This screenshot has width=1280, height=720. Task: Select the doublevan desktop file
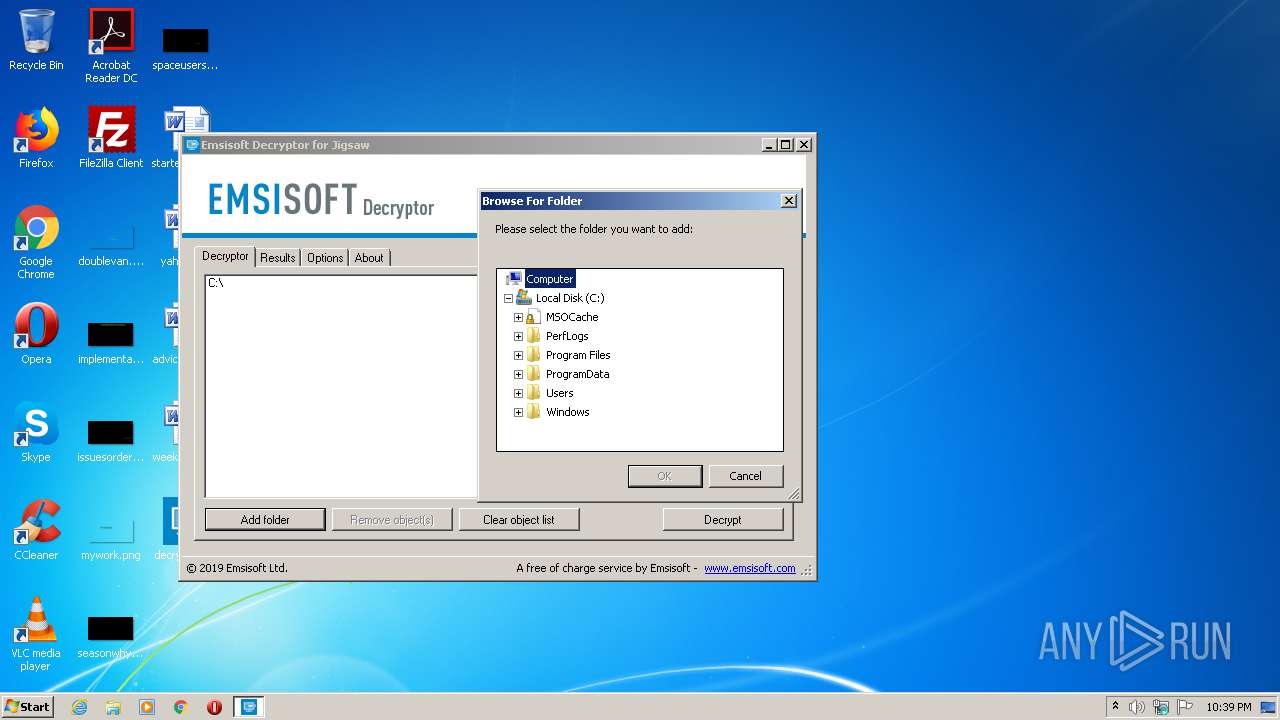[x=111, y=244]
